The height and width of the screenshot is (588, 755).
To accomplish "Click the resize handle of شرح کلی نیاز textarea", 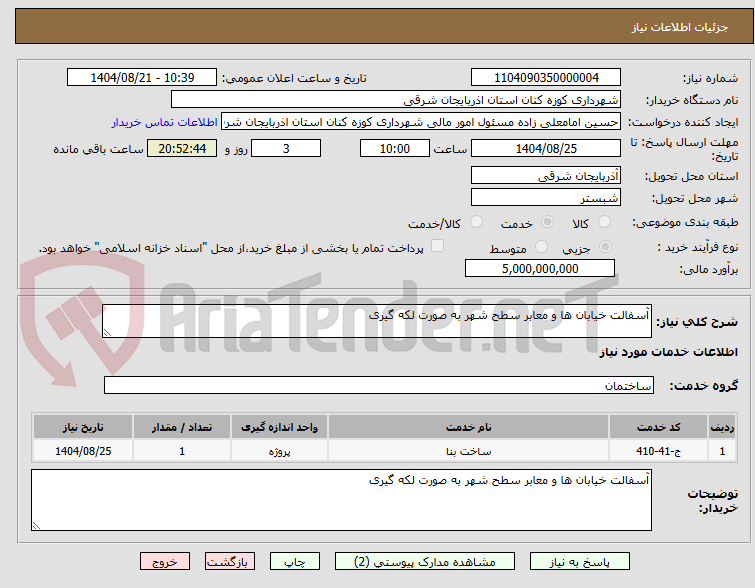I will pyautogui.click(x=107, y=333).
